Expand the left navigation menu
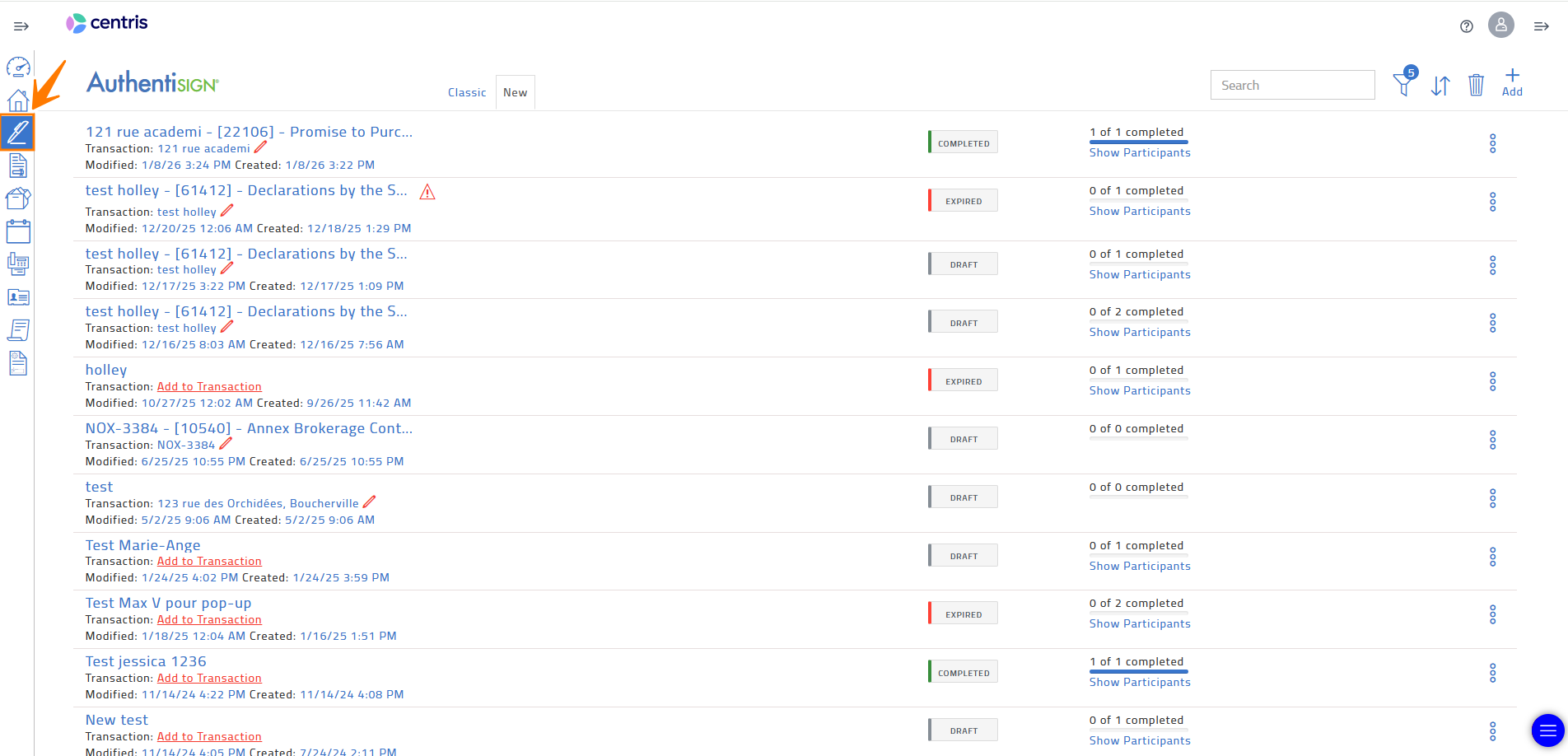This screenshot has height=756, width=1568. [21, 26]
